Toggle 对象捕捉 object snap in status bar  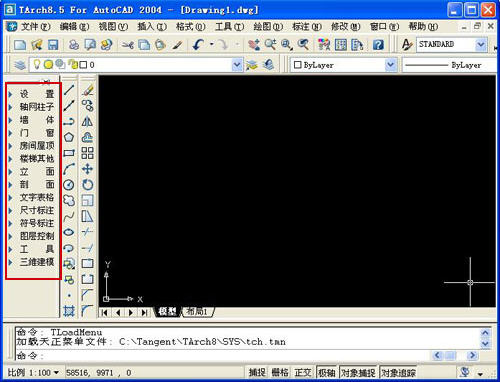pos(358,372)
